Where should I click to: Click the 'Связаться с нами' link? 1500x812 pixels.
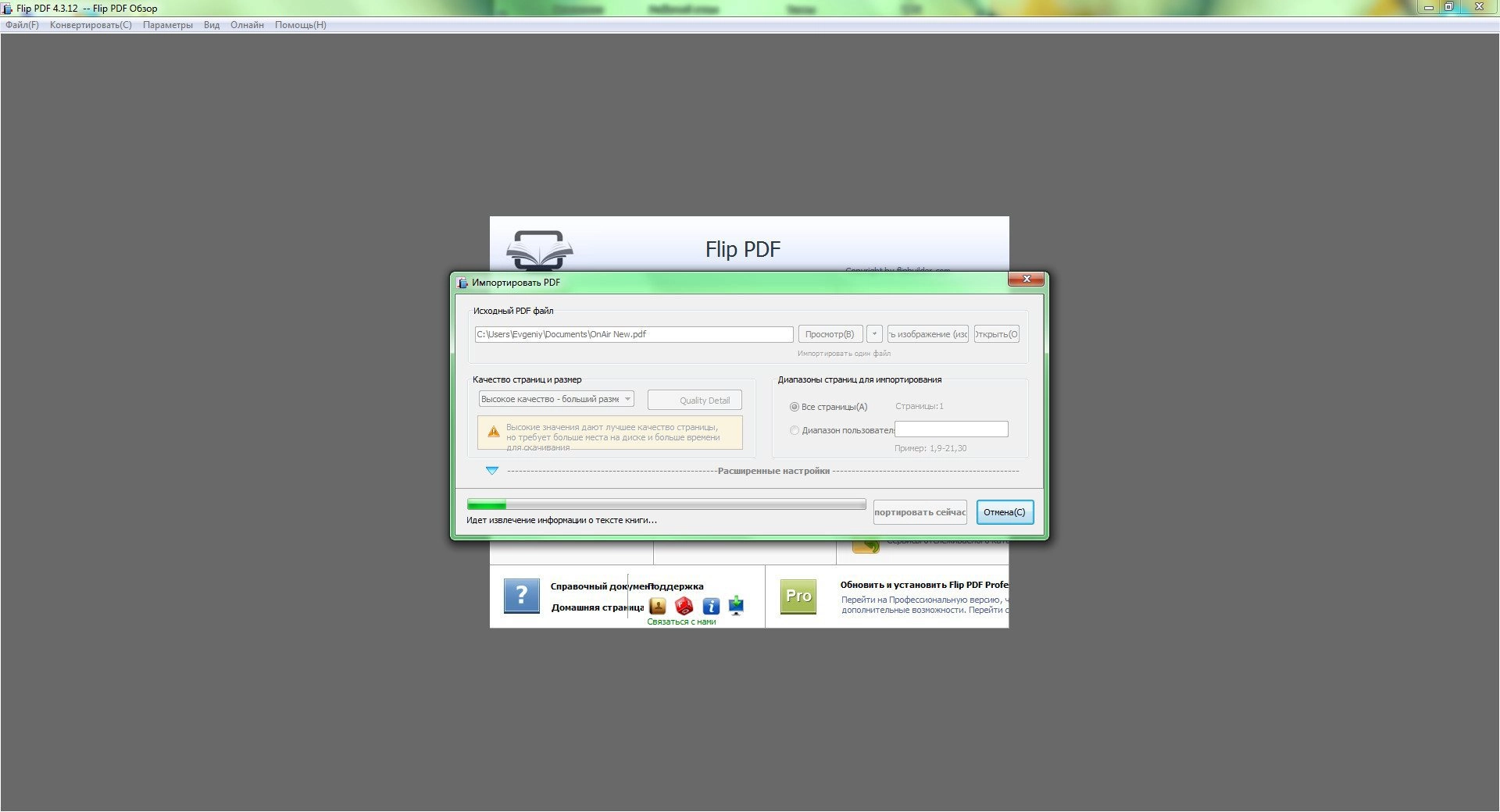coord(681,622)
